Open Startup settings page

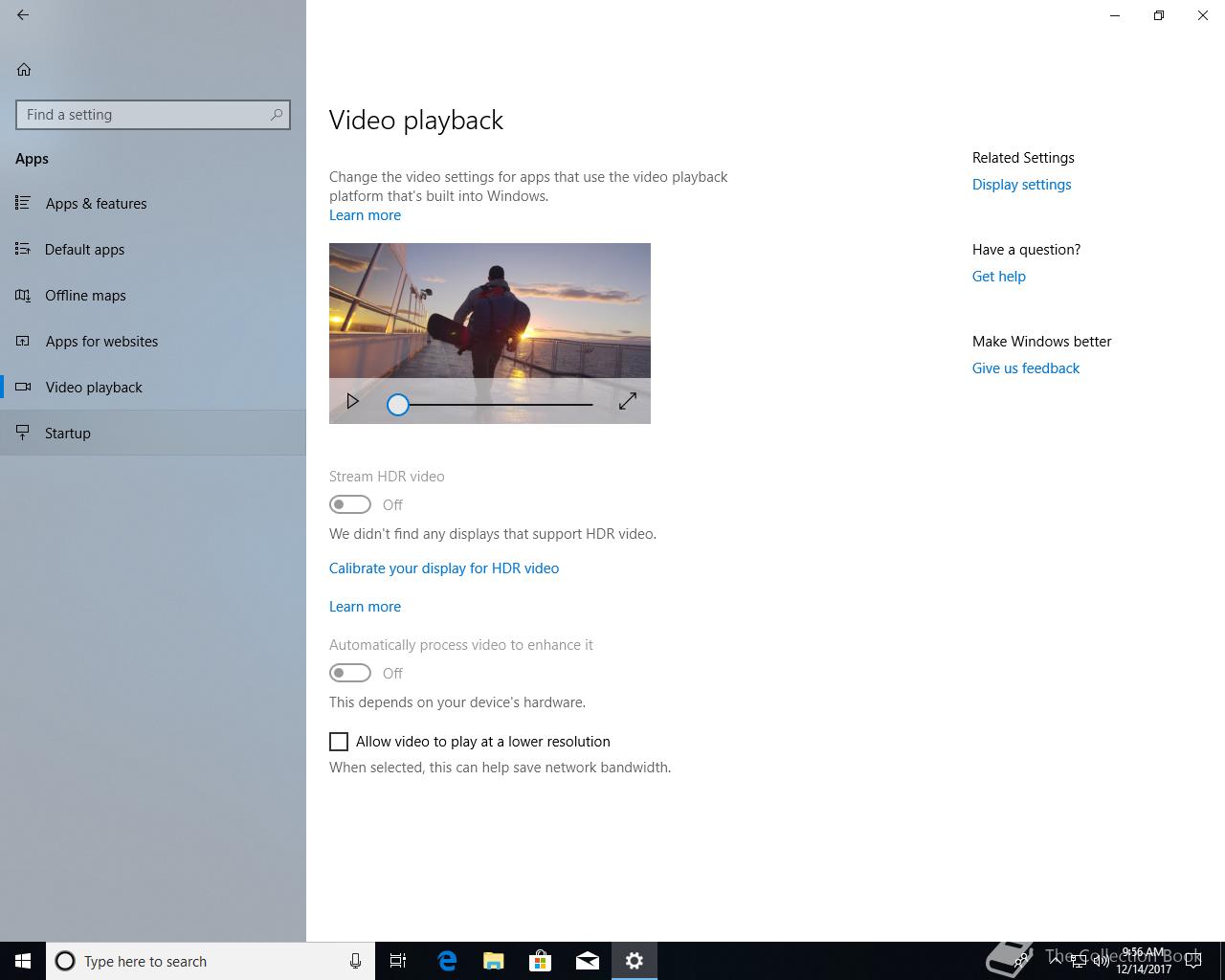[153, 434]
